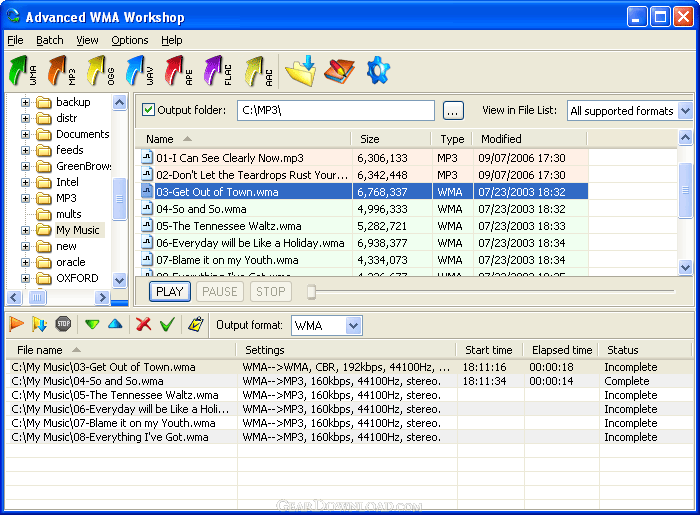Viewport: 700px width, 515px height.
Task: Select the mults folder in tree
Action: pos(69,215)
